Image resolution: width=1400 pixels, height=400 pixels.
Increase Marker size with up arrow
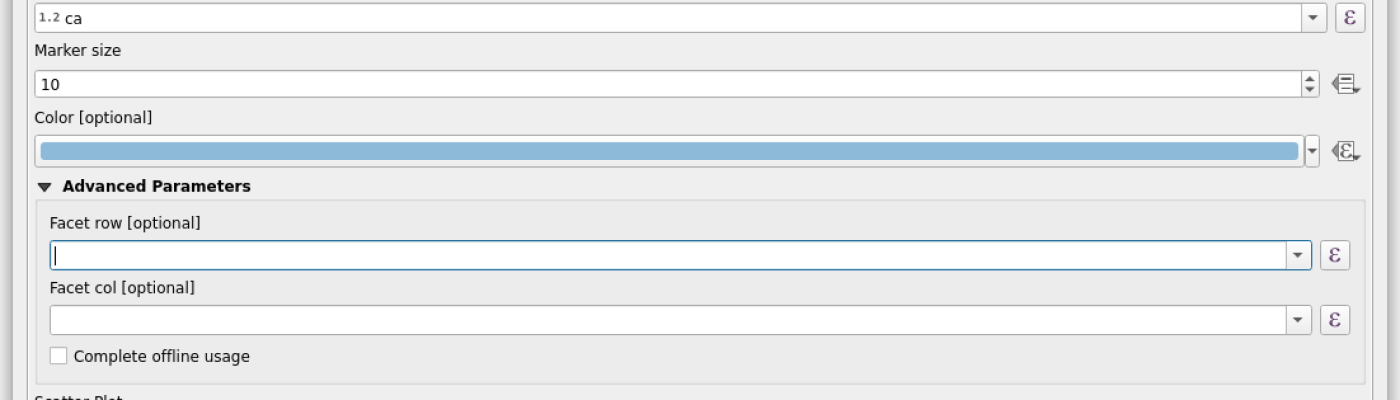point(1311,79)
